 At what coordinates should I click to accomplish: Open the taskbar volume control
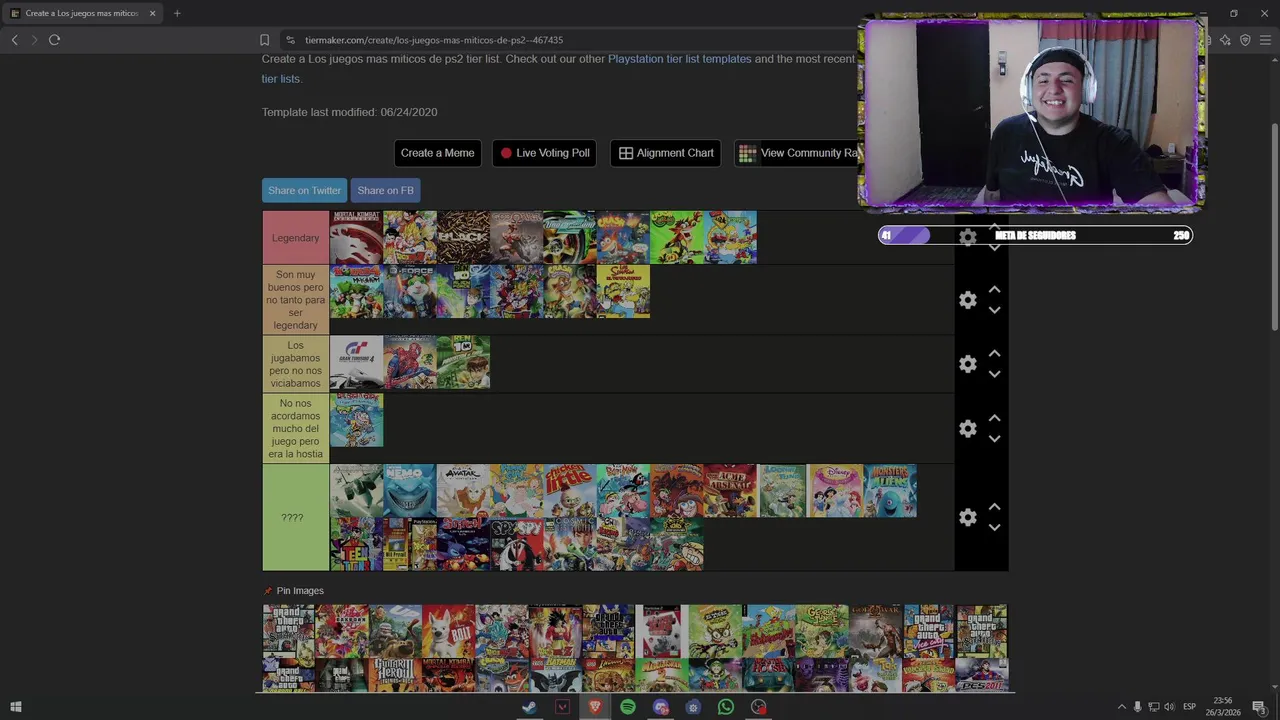(1169, 707)
